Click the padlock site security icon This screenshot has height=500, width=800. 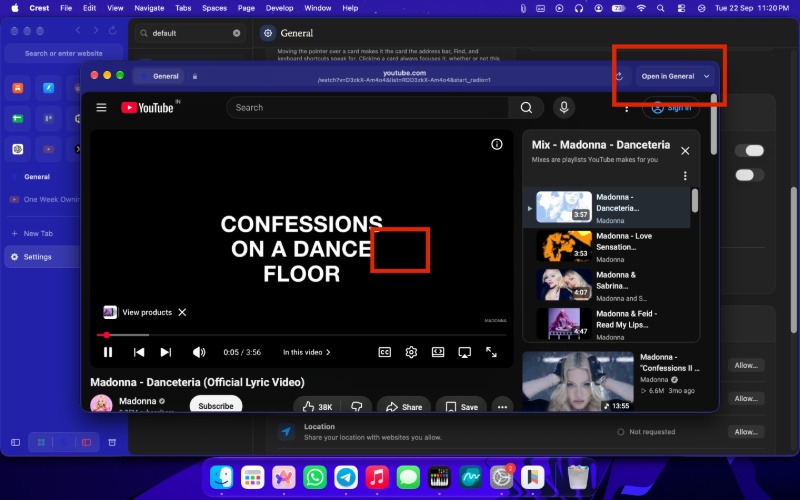pos(195,76)
